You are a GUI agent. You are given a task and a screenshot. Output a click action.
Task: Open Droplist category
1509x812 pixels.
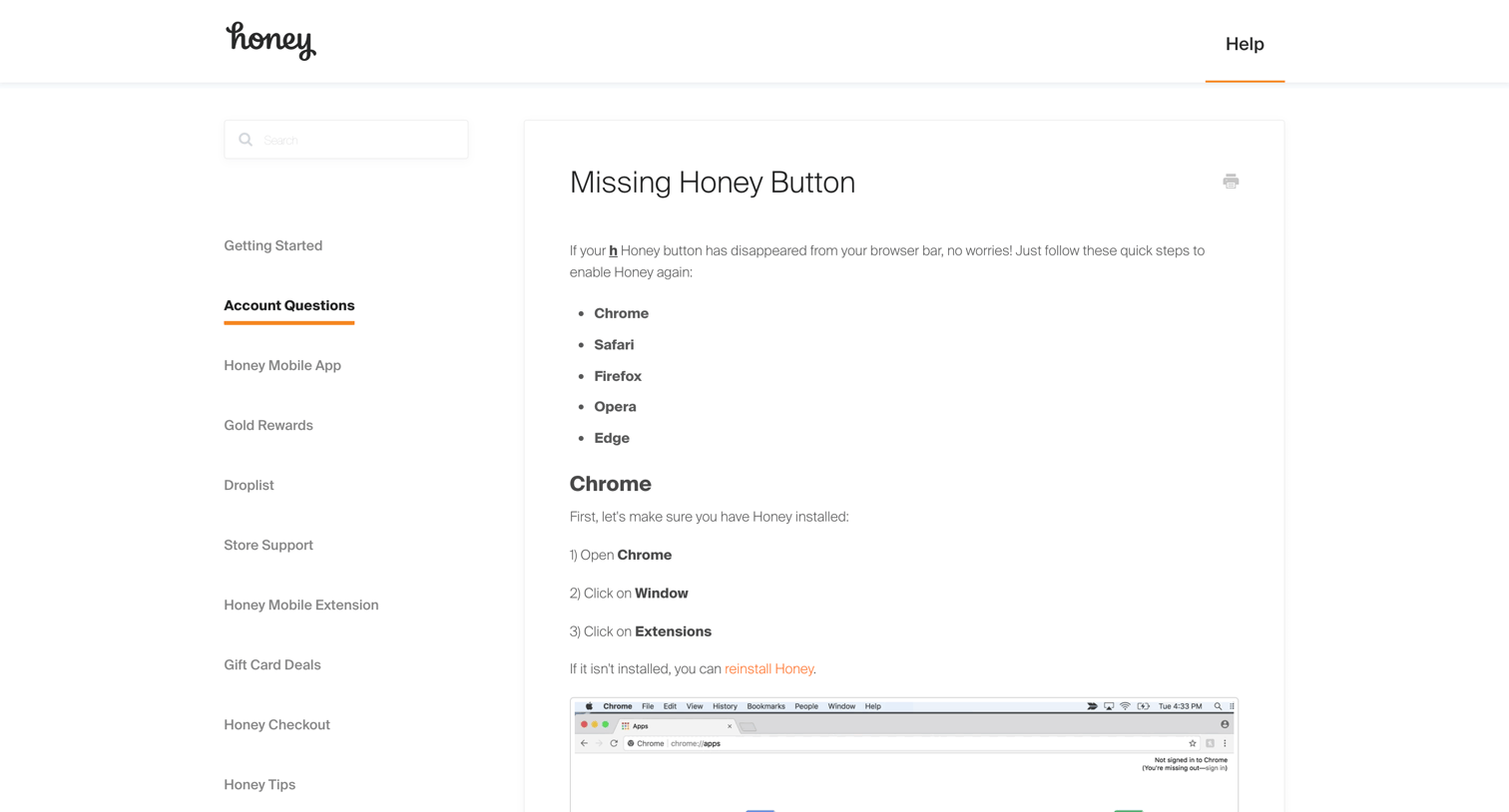tap(249, 485)
